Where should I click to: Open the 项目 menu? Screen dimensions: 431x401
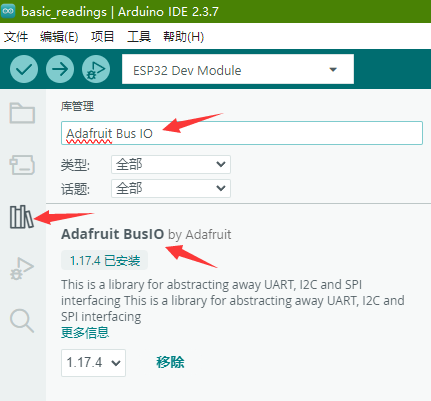[x=102, y=36]
